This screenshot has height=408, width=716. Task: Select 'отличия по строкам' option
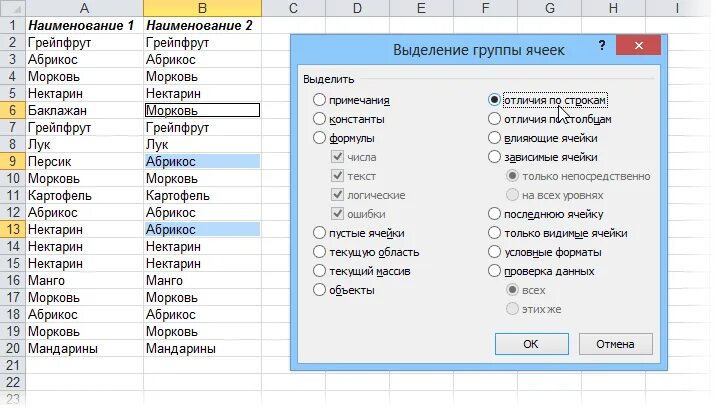click(494, 100)
